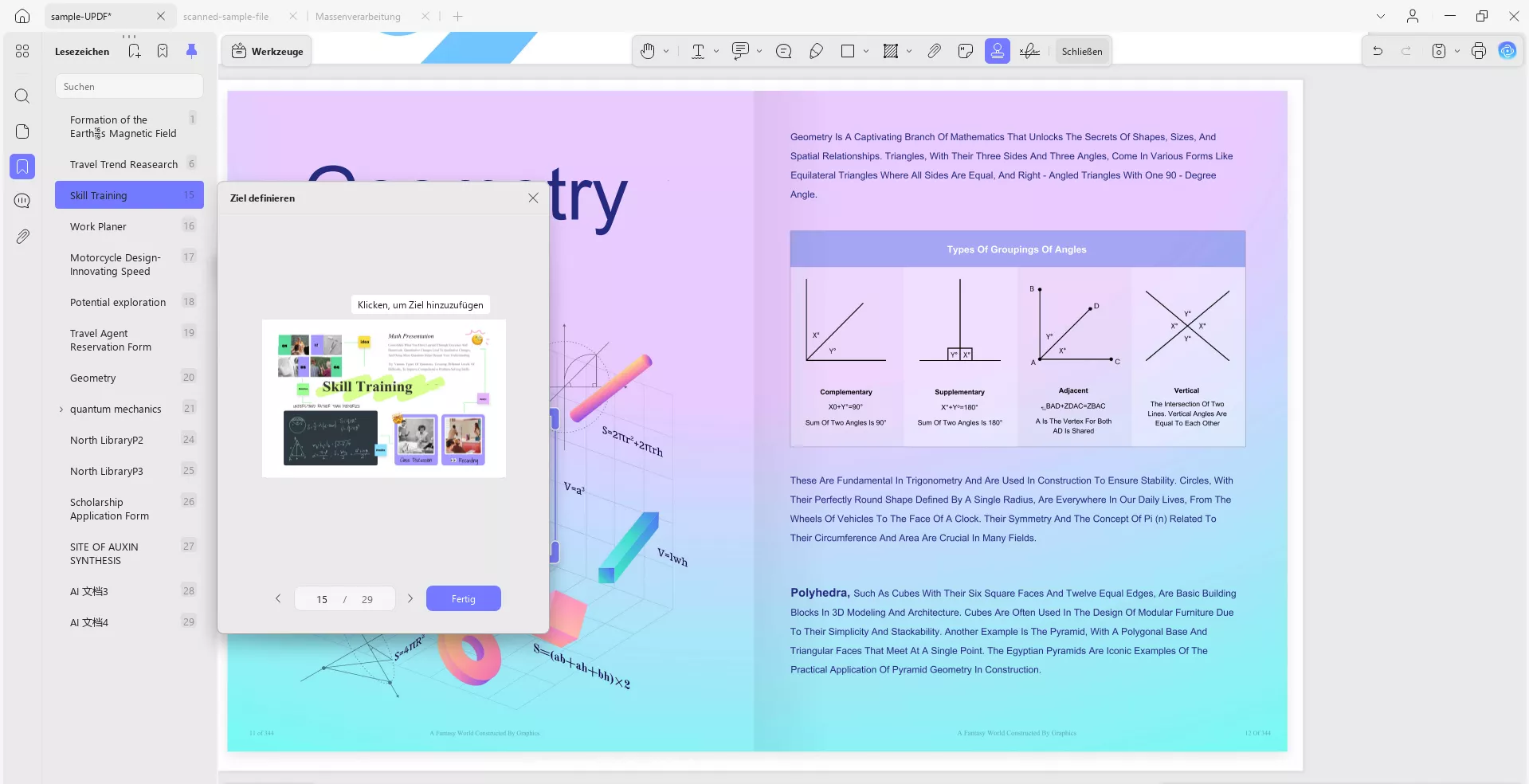Select the North LibraryP2 bookmark

click(x=129, y=440)
